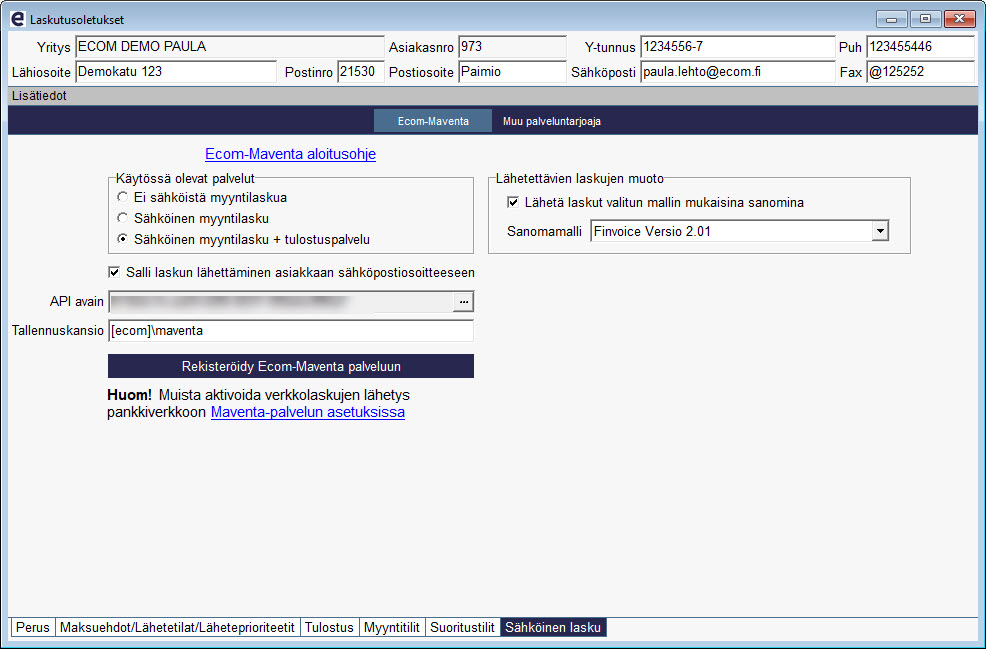Close the Laskutusoletukset window
This screenshot has height=649, width=986.
(x=960, y=19)
